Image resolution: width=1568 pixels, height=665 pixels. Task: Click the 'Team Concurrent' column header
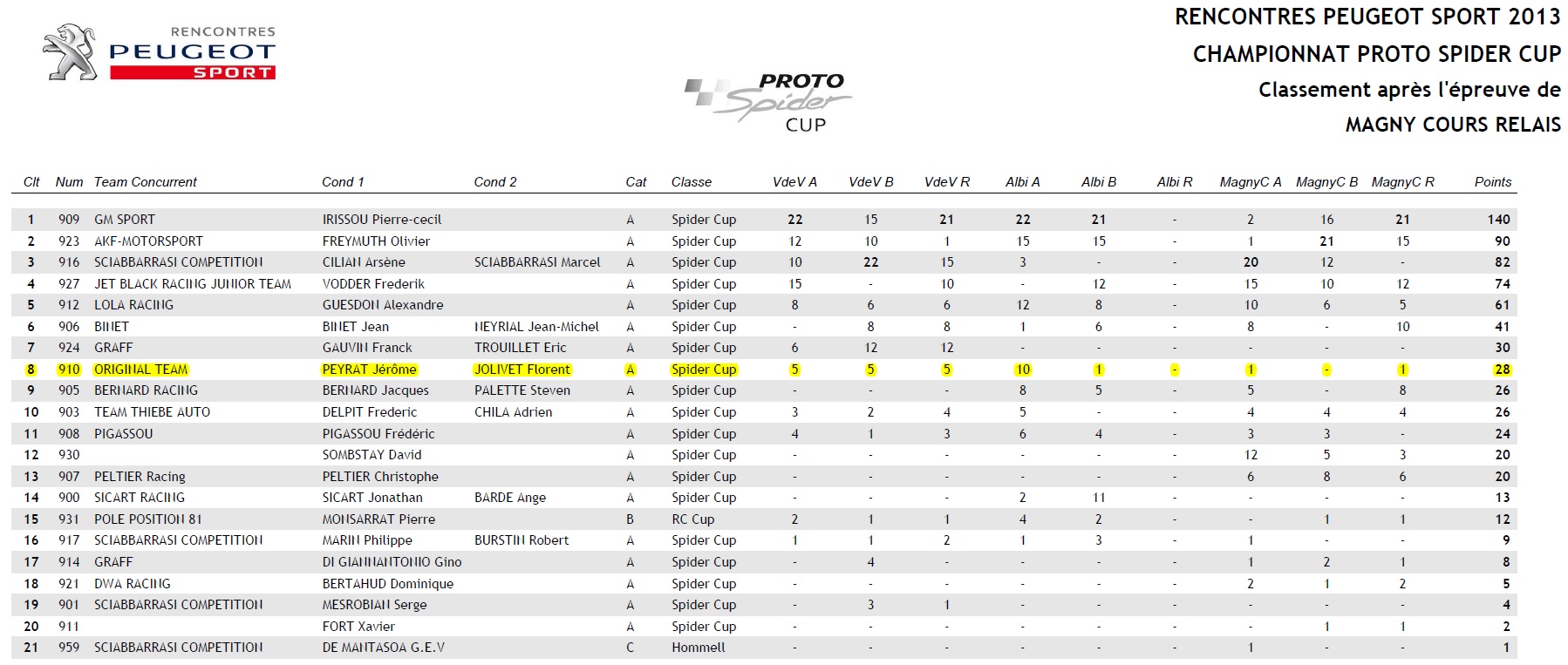click(x=146, y=182)
